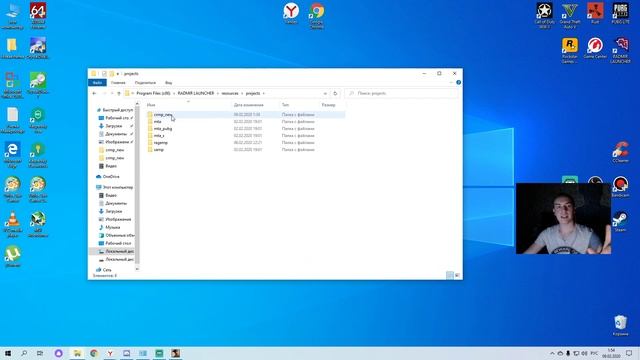Expand chevron after resources breadcrumb
This screenshot has width=640, height=360.
(242, 93)
